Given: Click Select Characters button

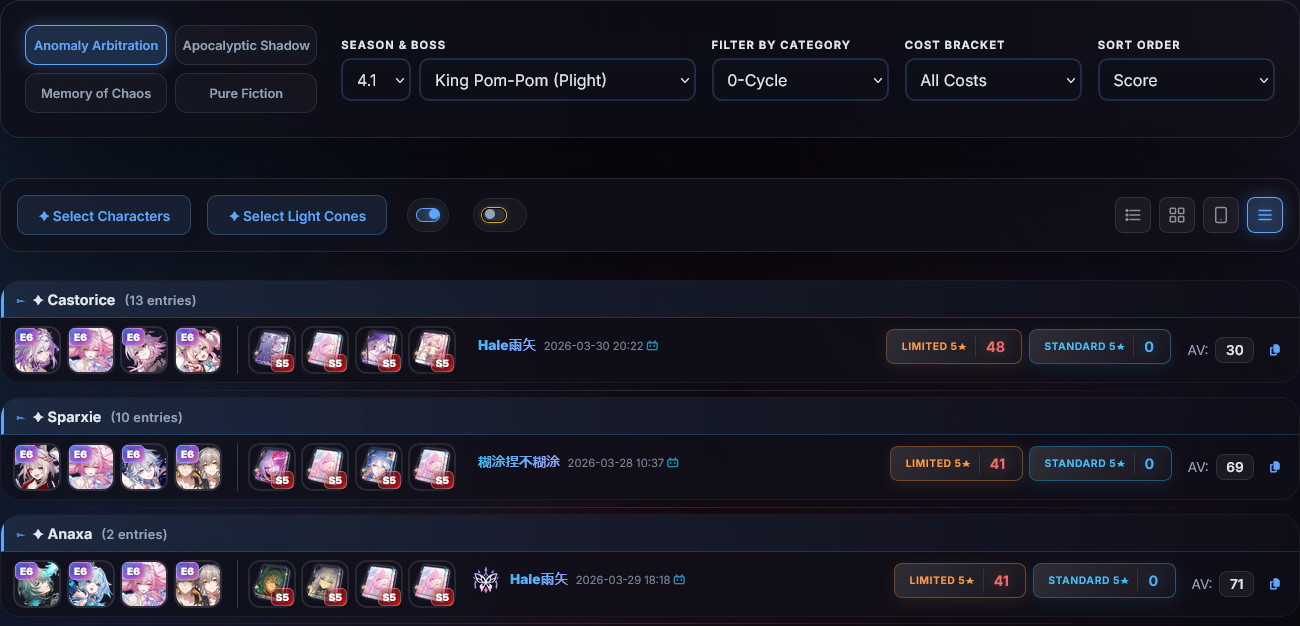Looking at the screenshot, I should click(x=104, y=215).
